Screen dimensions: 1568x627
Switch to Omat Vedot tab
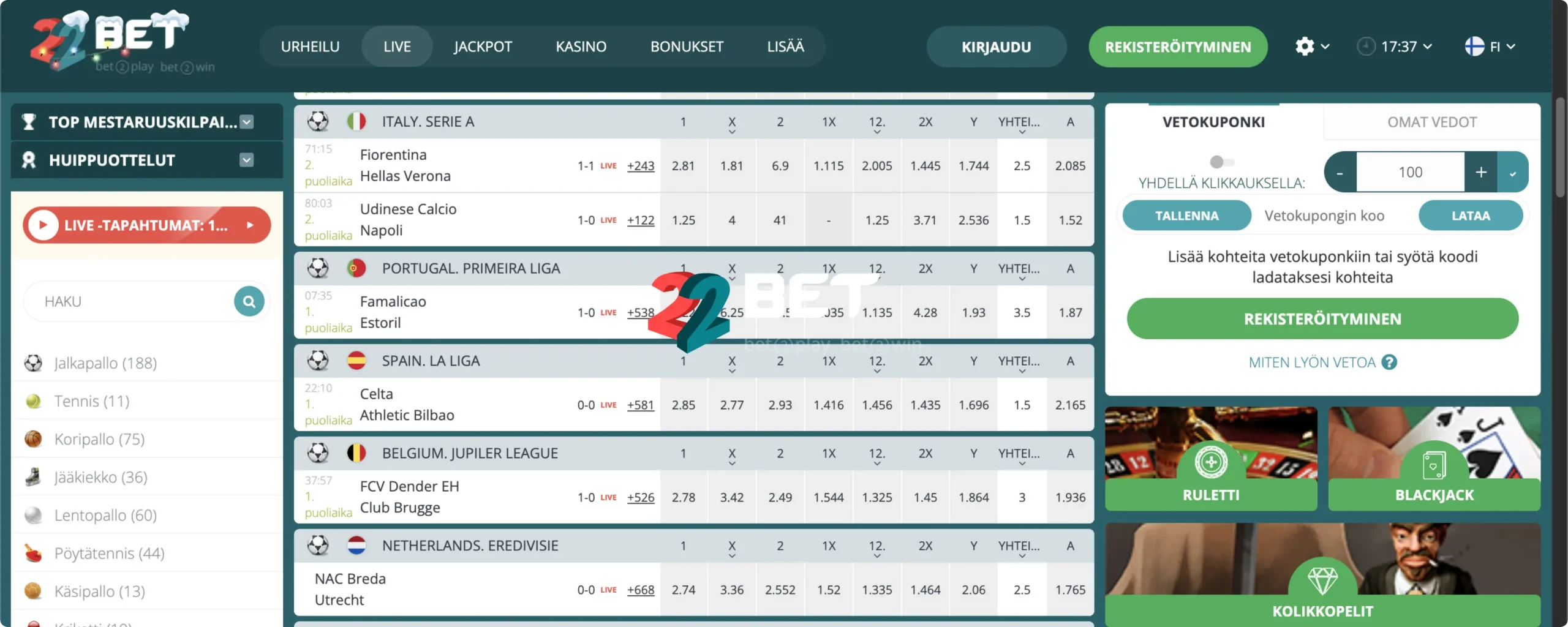[x=1431, y=122]
